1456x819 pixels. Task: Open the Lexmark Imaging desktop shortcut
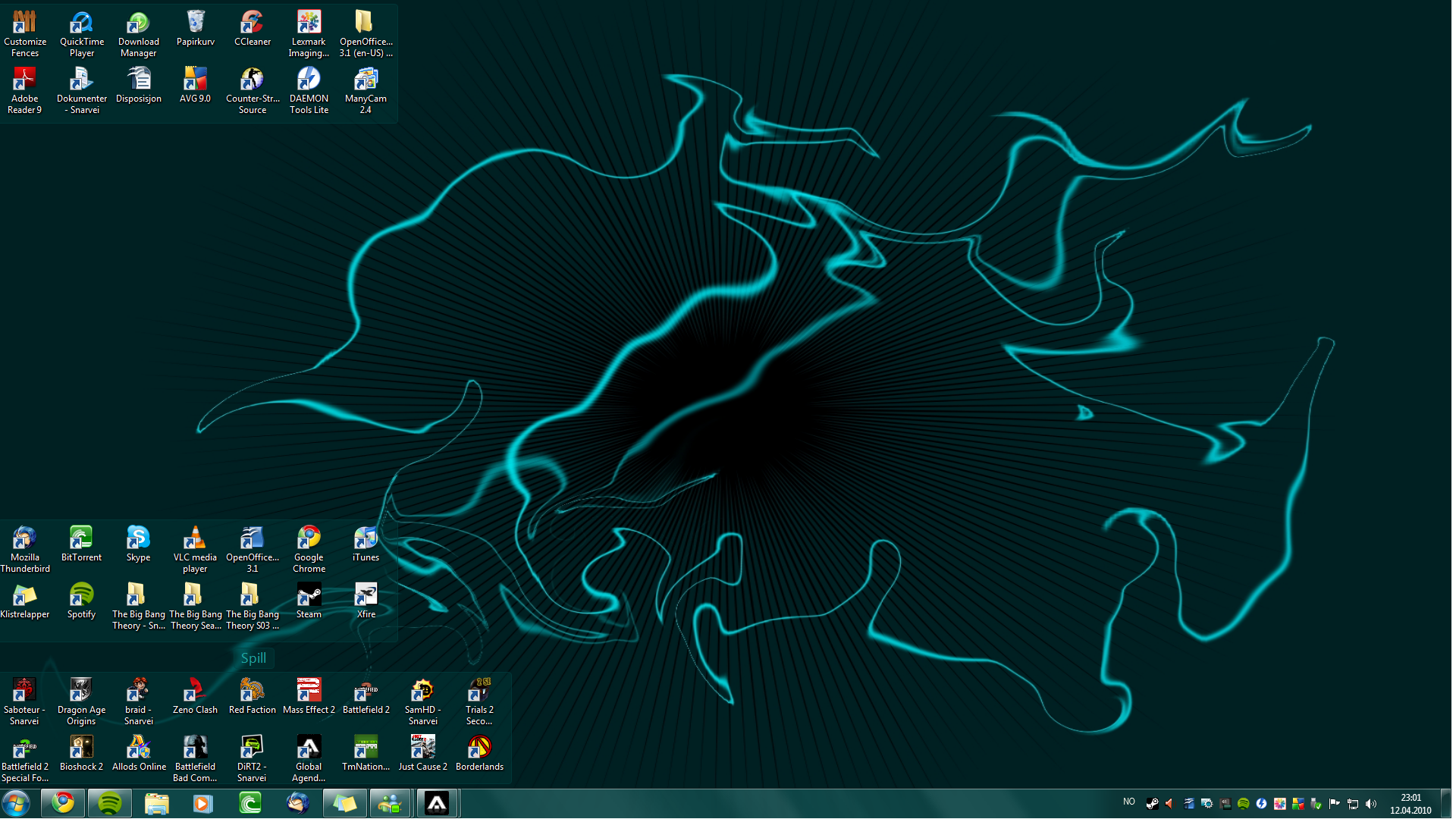click(309, 34)
